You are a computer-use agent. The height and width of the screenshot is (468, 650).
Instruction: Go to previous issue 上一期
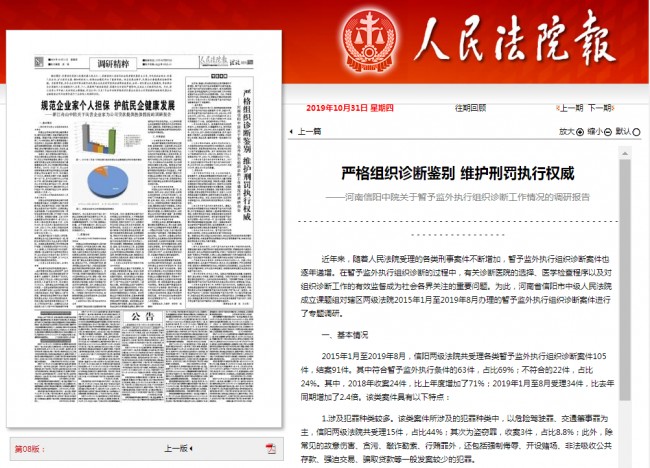pyautogui.click(x=570, y=108)
